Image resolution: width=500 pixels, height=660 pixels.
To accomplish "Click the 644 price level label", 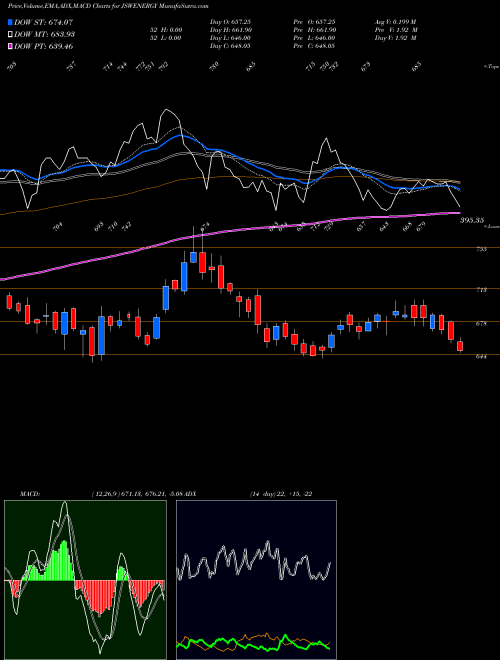I will click(481, 357).
